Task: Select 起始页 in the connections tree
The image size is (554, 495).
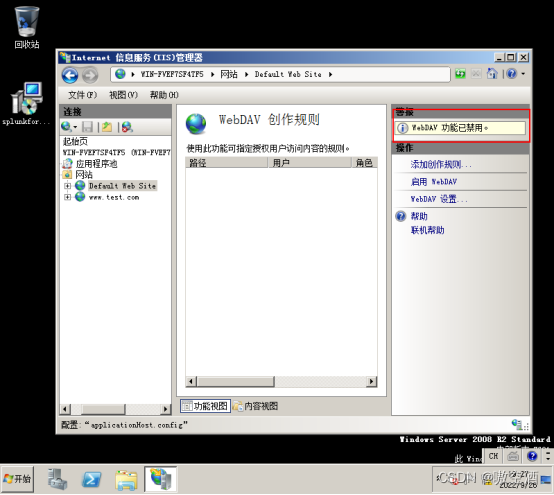Action: (x=75, y=142)
